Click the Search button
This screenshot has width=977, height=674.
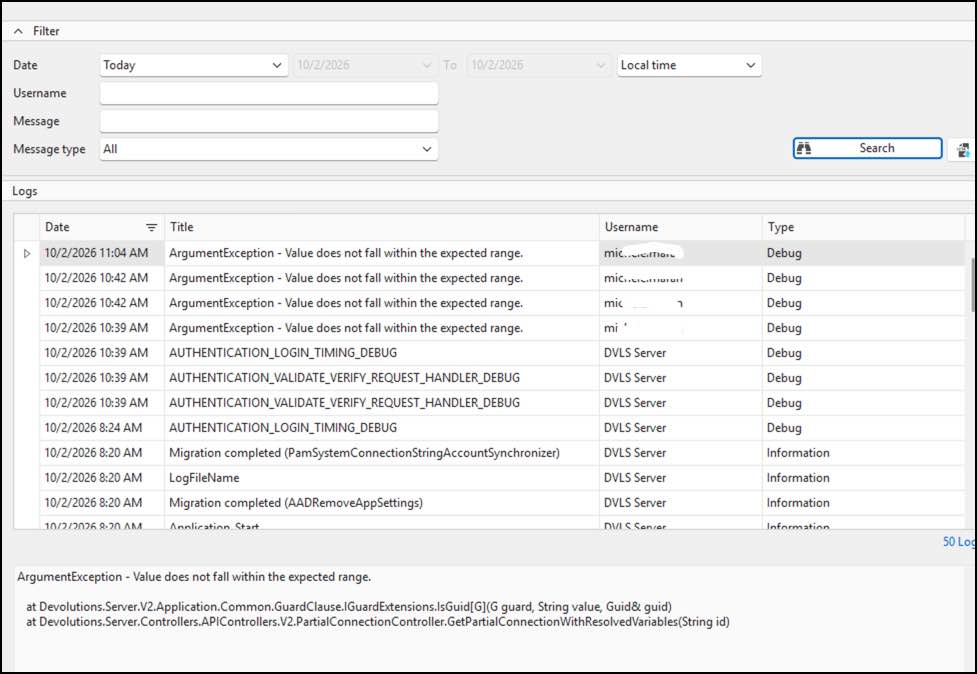pyautogui.click(x=867, y=148)
